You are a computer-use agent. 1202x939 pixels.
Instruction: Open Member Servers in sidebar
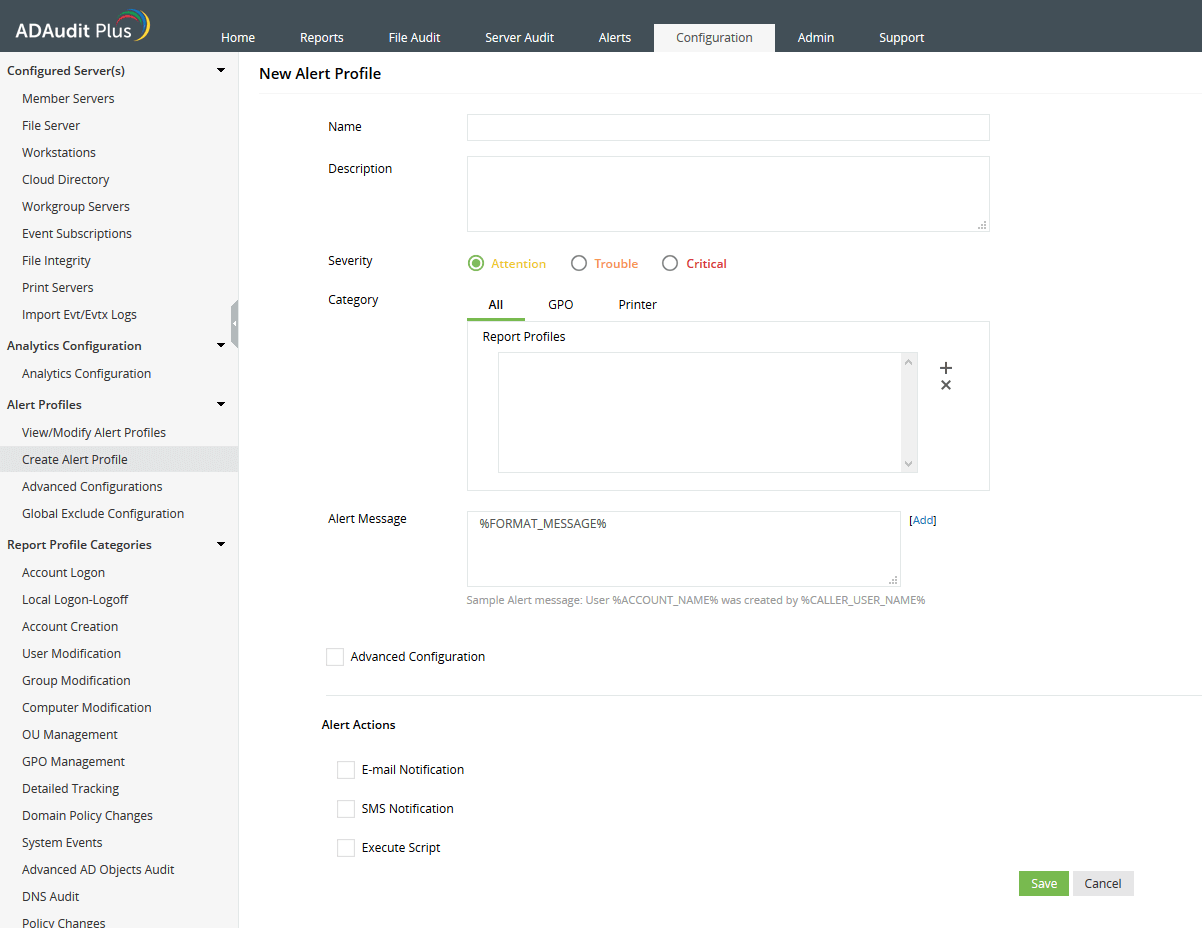[x=68, y=99]
